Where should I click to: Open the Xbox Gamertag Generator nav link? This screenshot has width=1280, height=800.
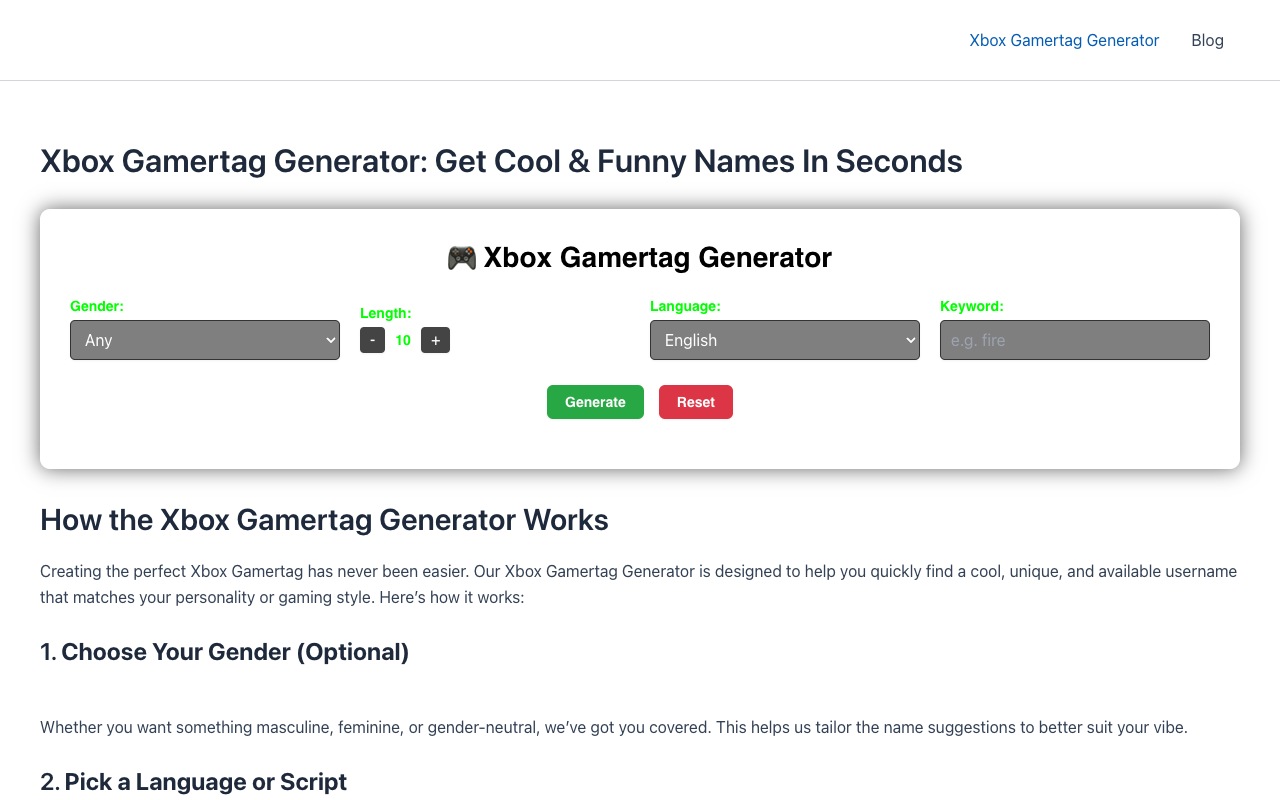(1064, 40)
